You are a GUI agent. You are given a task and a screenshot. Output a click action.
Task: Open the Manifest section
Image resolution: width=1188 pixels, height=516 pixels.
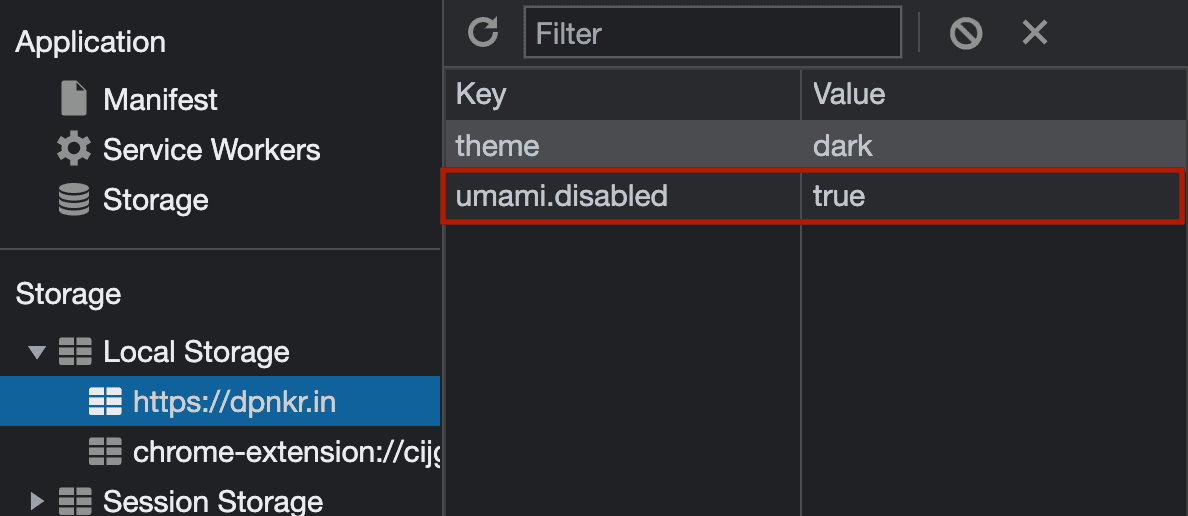[160, 99]
